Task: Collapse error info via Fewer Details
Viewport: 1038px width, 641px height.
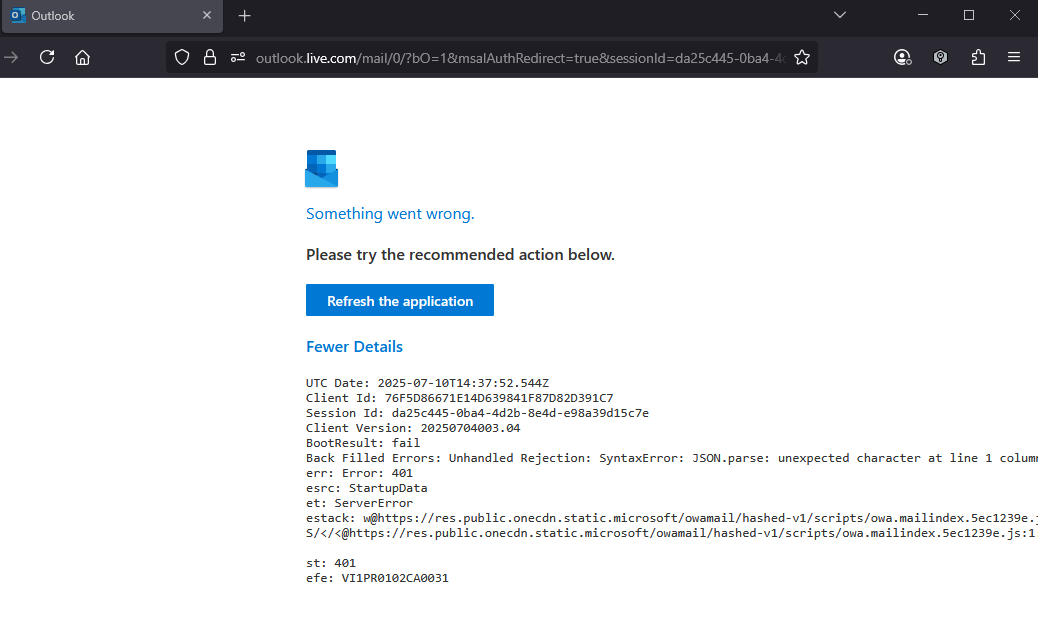Action: (x=354, y=347)
